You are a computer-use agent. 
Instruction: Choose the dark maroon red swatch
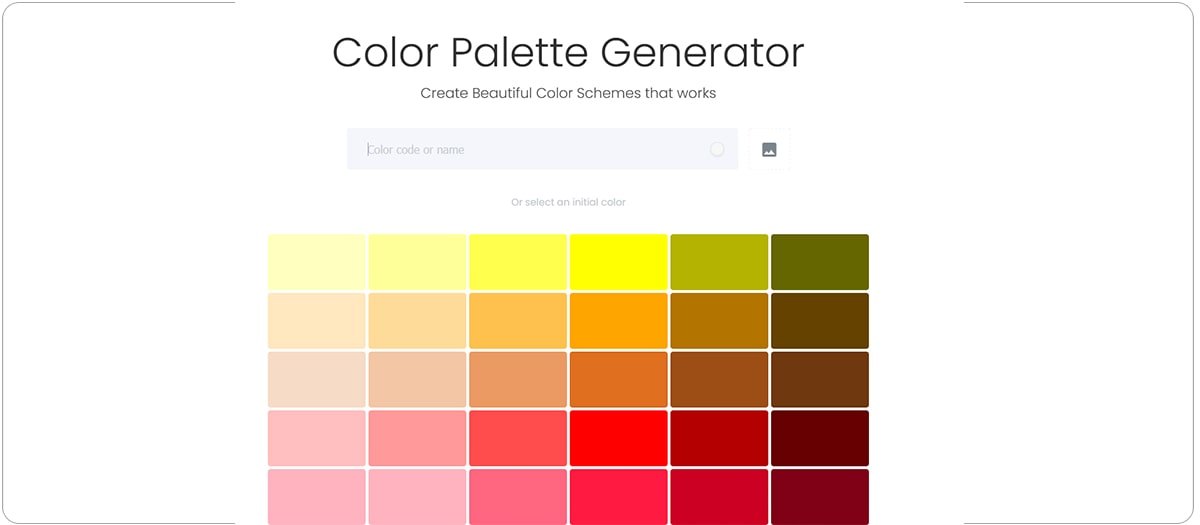[819, 438]
